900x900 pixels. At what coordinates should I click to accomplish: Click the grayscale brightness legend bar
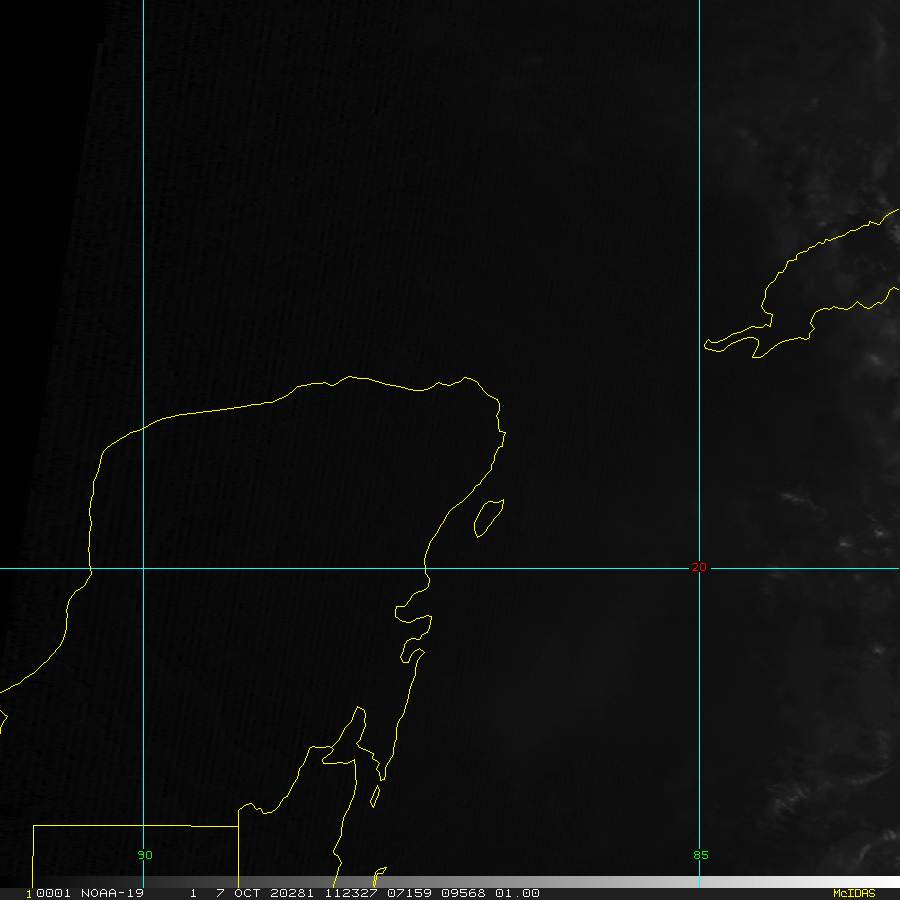[450, 882]
